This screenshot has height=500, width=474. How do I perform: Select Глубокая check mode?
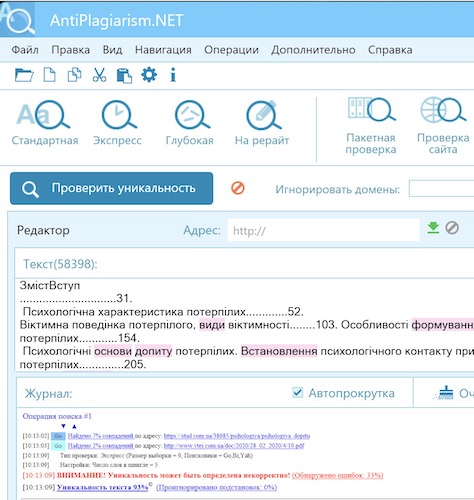pyautogui.click(x=190, y=124)
